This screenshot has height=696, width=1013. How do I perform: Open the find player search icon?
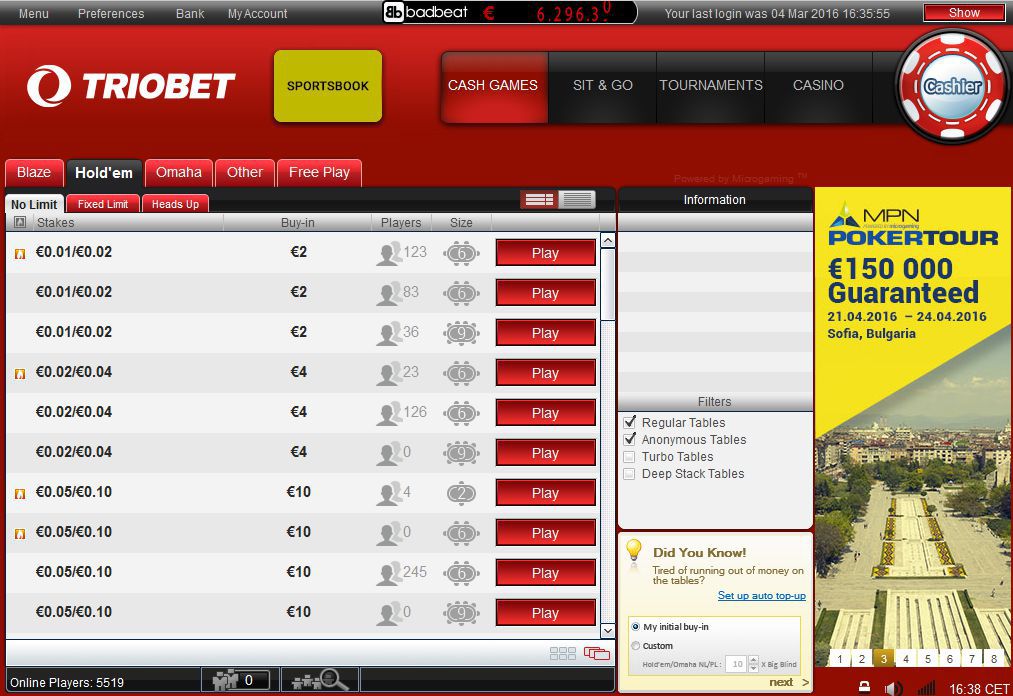click(x=320, y=680)
